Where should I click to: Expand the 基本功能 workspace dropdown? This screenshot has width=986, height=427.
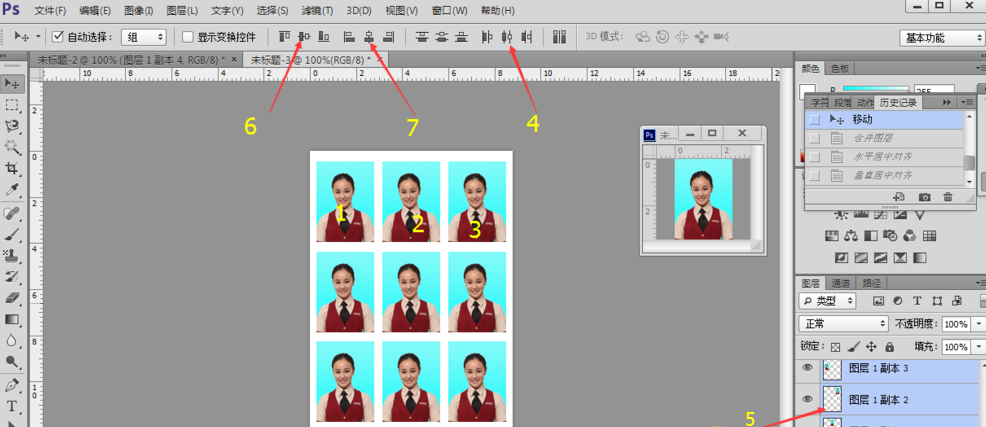[x=941, y=38]
